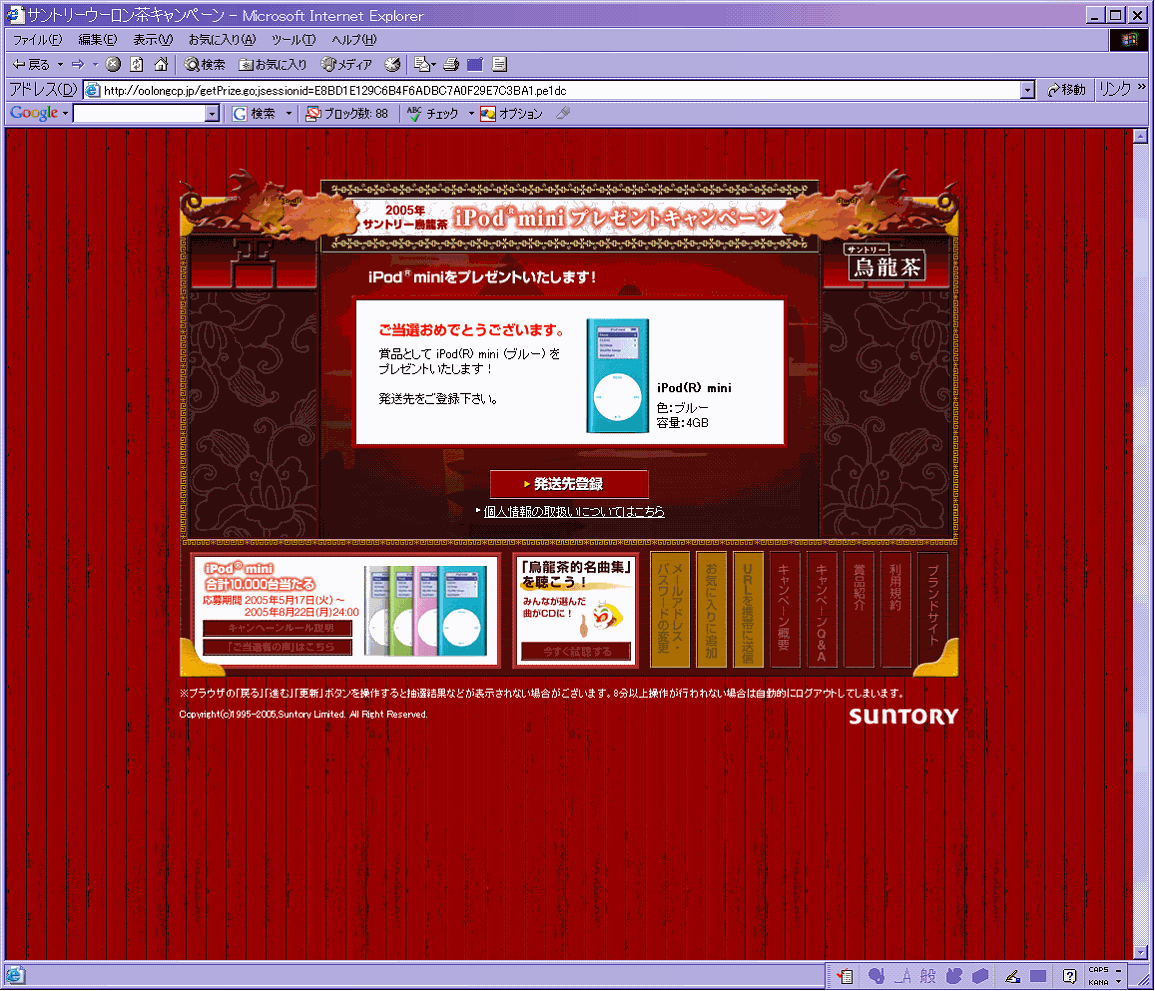Click the サントリー烏龍茶 logo at top right
This screenshot has height=991, width=1155.
(885, 262)
